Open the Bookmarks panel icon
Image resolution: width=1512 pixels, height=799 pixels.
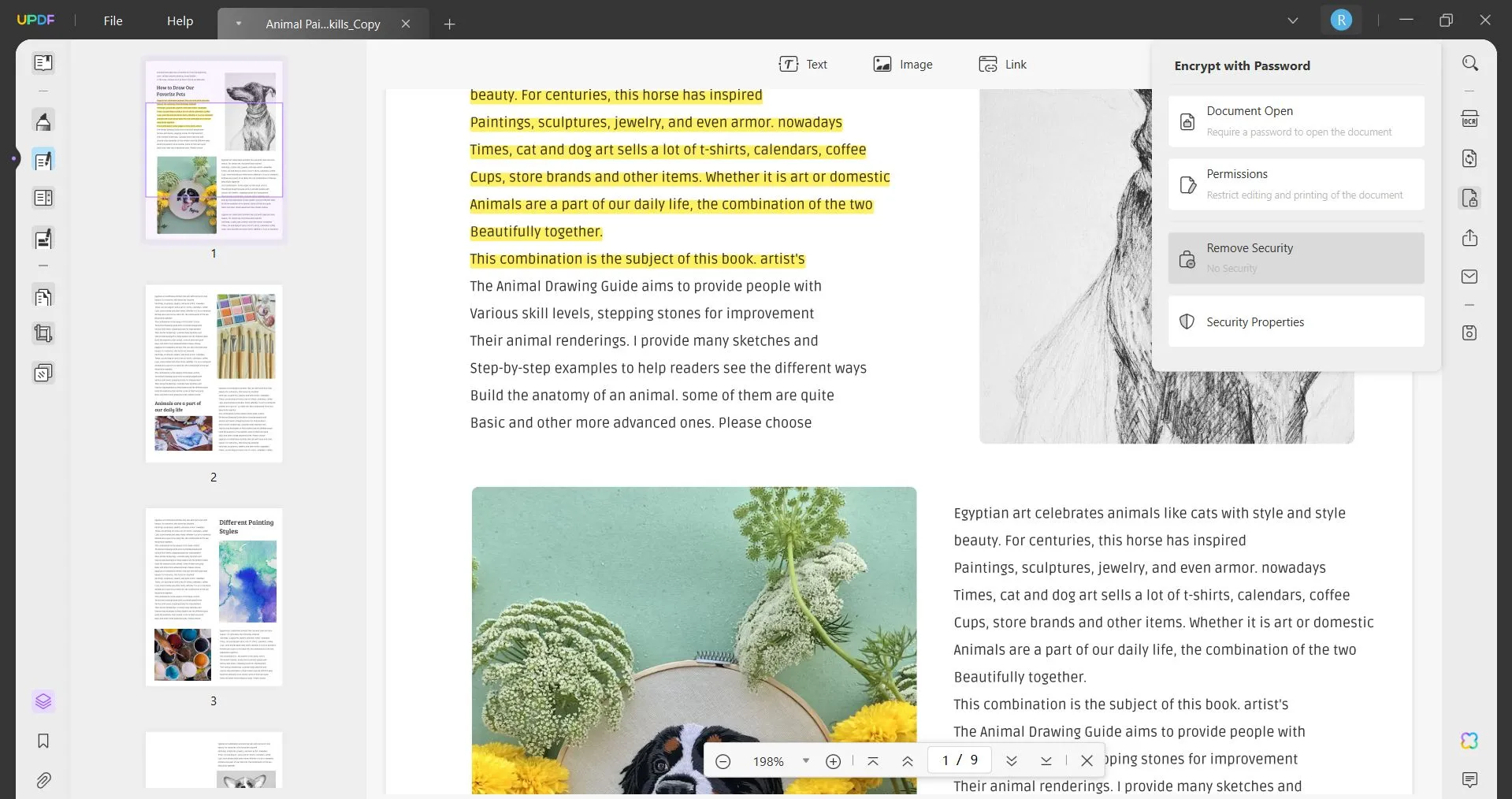pos(43,741)
